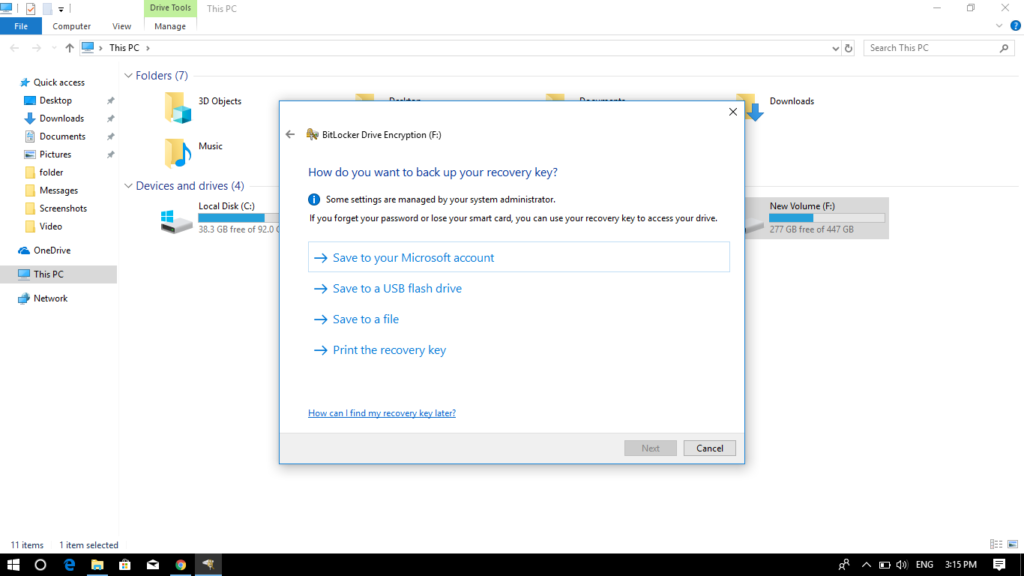The width and height of the screenshot is (1024, 576).
Task: Close the BitLocker Drive Encryption dialog
Action: coord(733,112)
